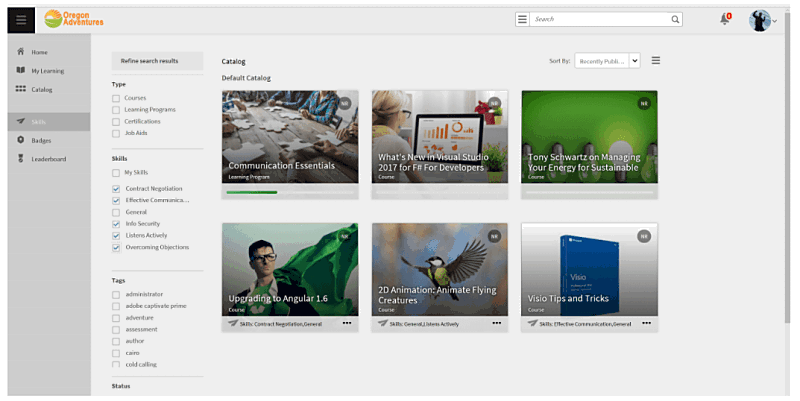Check the author tag
Screen dimensions: 800x401
tap(116, 341)
